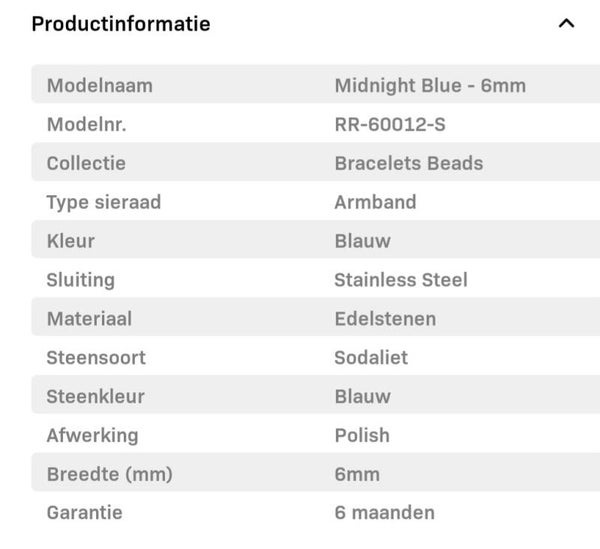600x549 pixels.
Task: Click the Stainless Steel value
Action: point(401,280)
